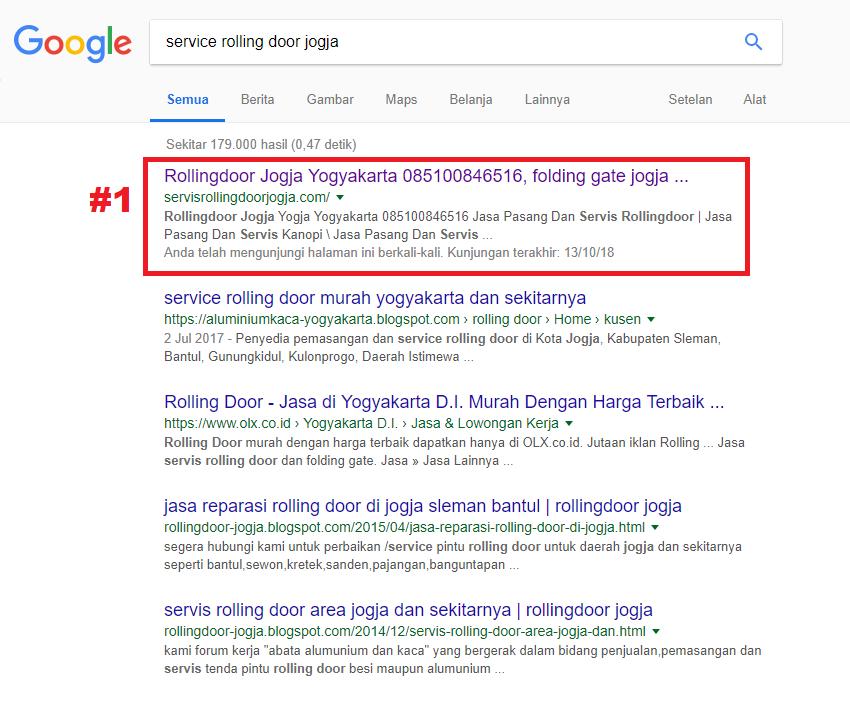Click 'Anda telah mengunjungi halaman ini' note
The height and width of the screenshot is (710, 850).
coord(389,253)
